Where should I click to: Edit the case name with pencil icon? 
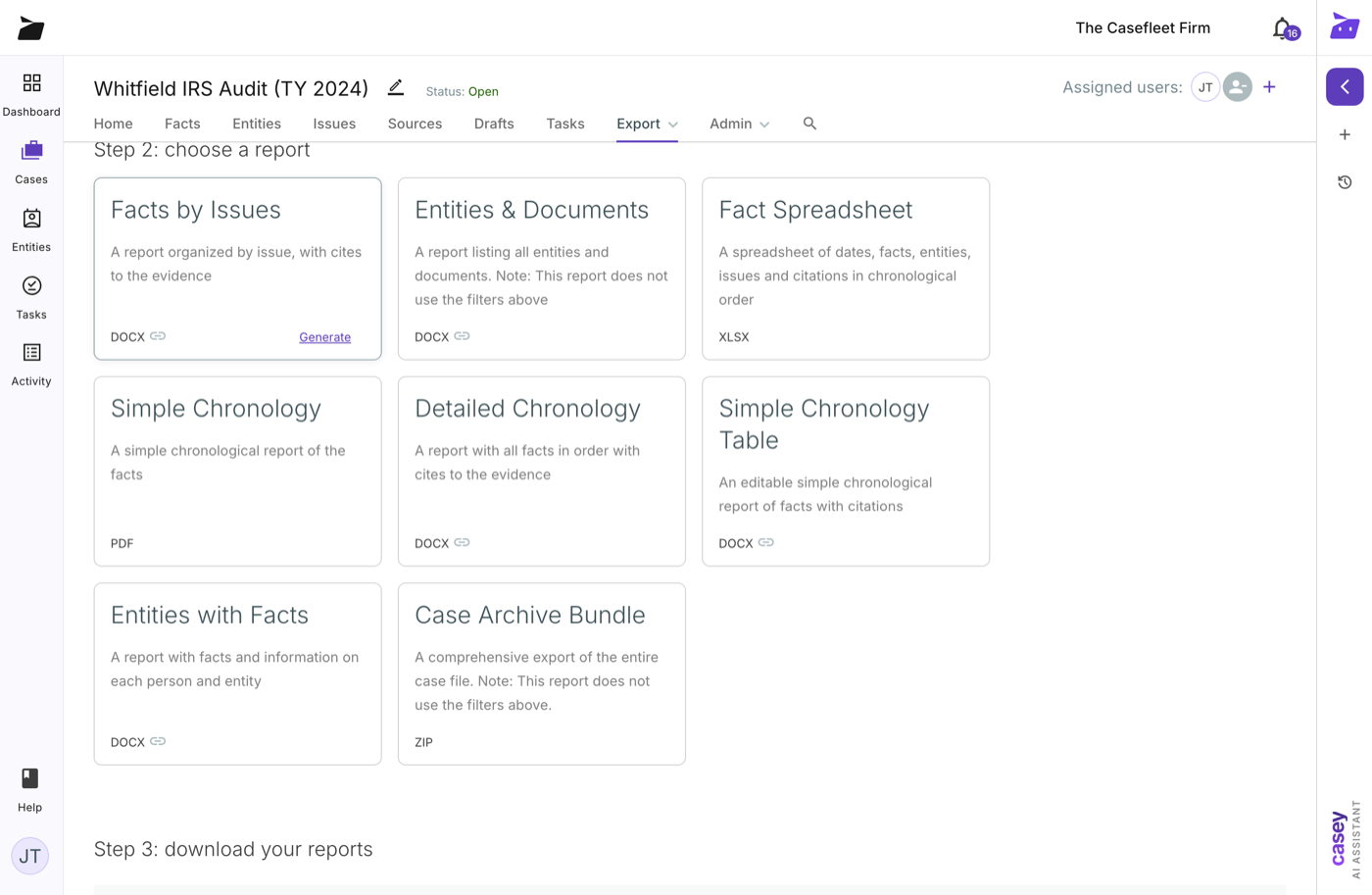396,87
